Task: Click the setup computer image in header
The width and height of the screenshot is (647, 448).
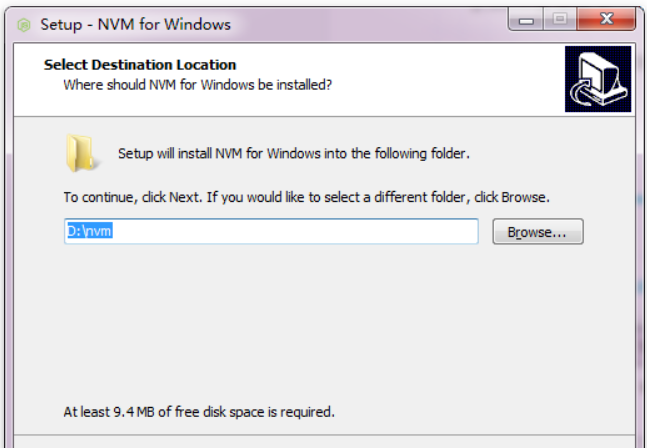Action: 598,79
